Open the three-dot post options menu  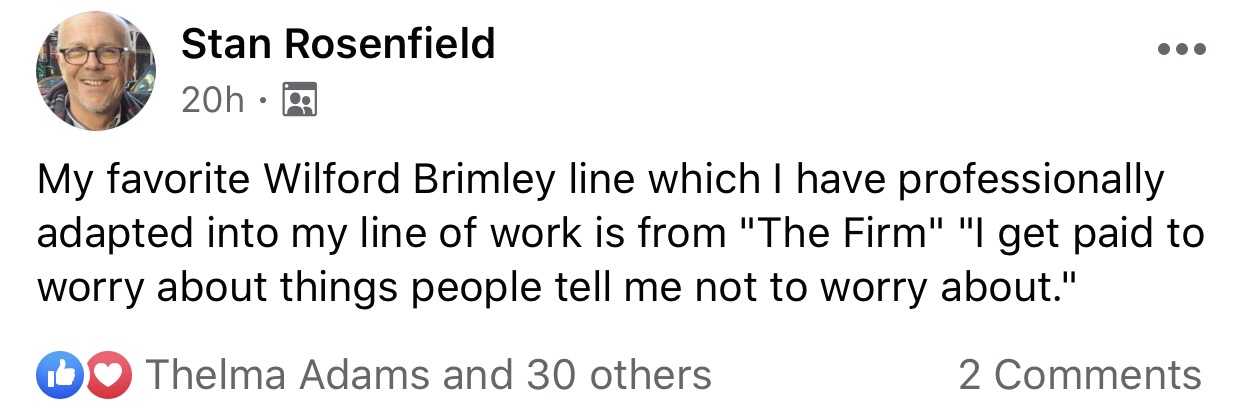(x=1181, y=48)
